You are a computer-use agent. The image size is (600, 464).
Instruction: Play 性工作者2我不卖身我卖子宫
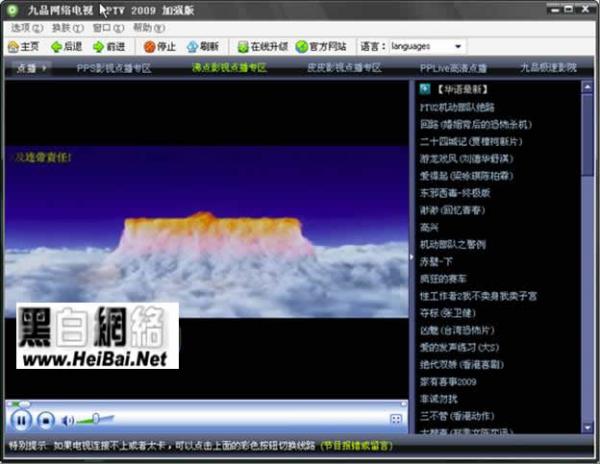point(478,296)
